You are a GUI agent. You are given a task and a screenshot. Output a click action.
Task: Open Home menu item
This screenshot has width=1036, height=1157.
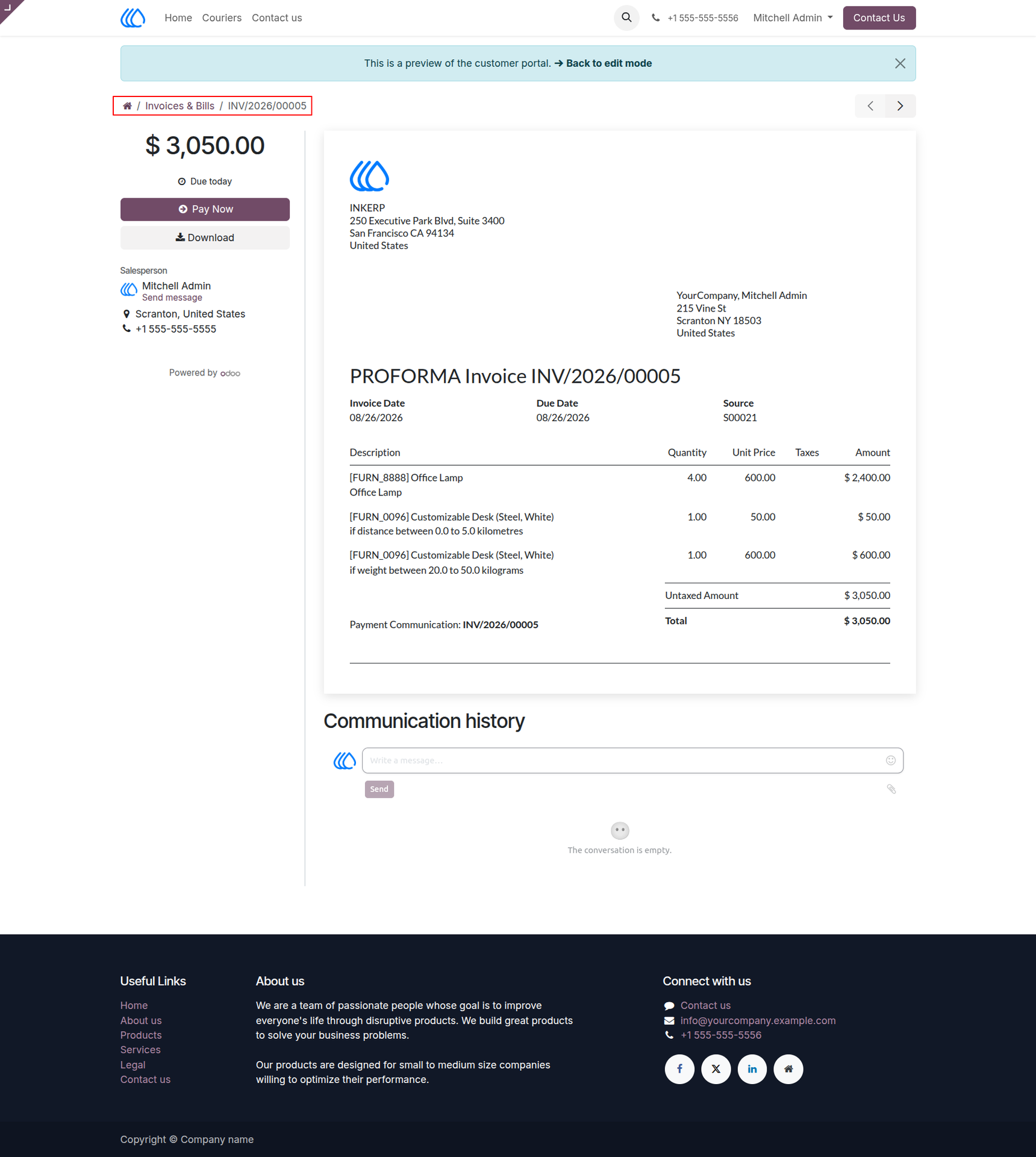(178, 18)
